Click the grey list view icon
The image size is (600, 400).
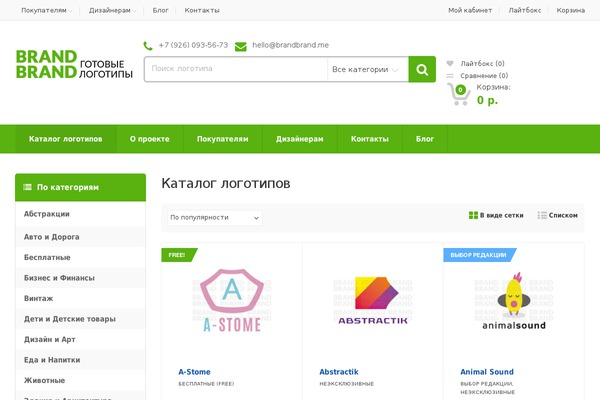click(x=542, y=215)
